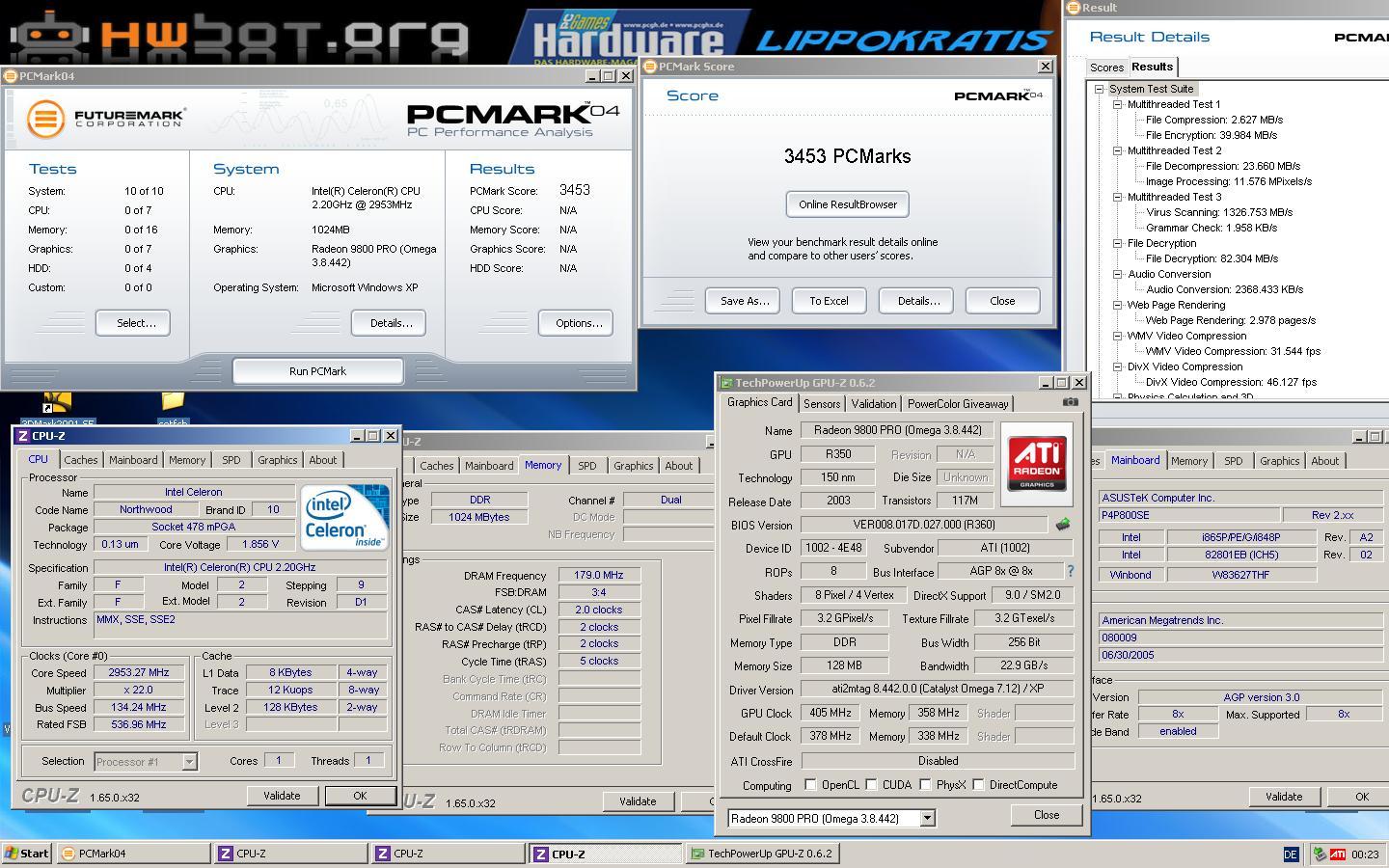1389x868 pixels.
Task: Switch to Scores tab in Result window
Action: coord(1106,68)
